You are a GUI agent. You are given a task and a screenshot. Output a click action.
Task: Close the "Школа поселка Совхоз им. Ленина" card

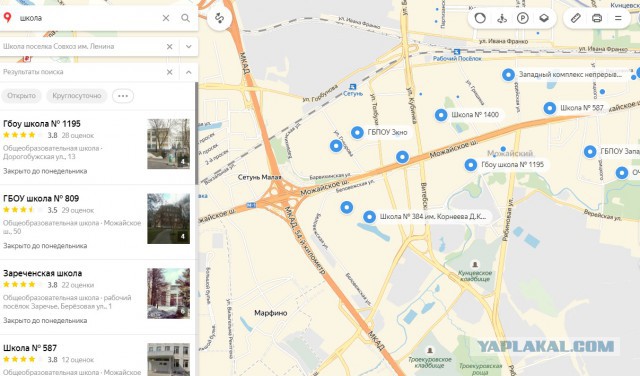[x=169, y=47]
